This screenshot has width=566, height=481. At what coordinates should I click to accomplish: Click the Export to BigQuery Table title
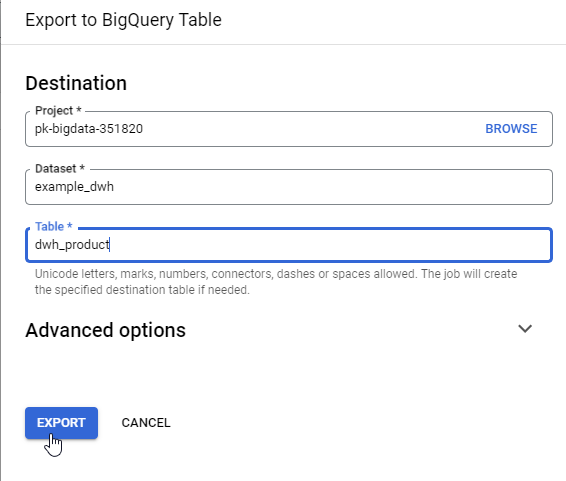coord(123,20)
